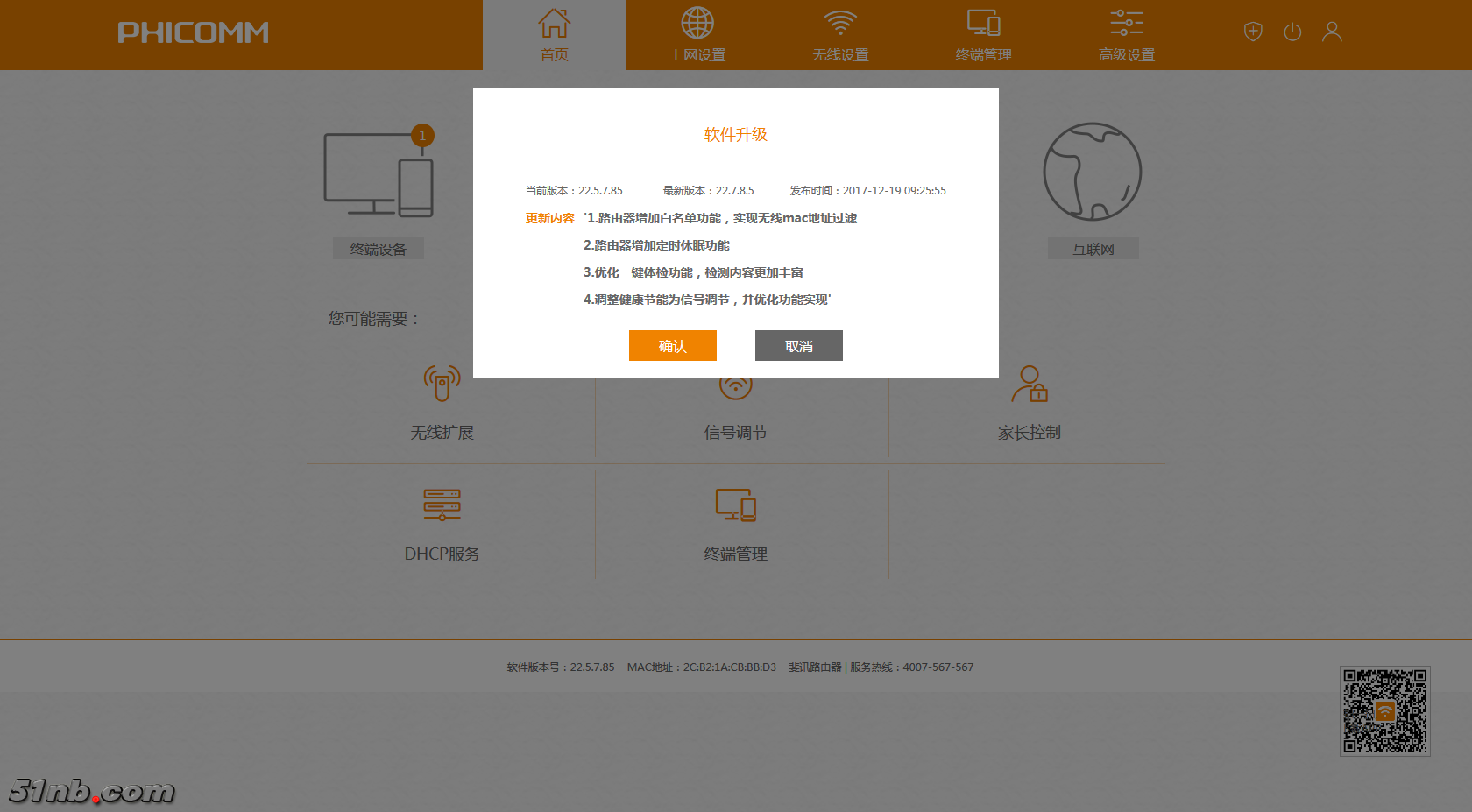Click the user account icon in header
The image size is (1472, 812).
(1332, 32)
